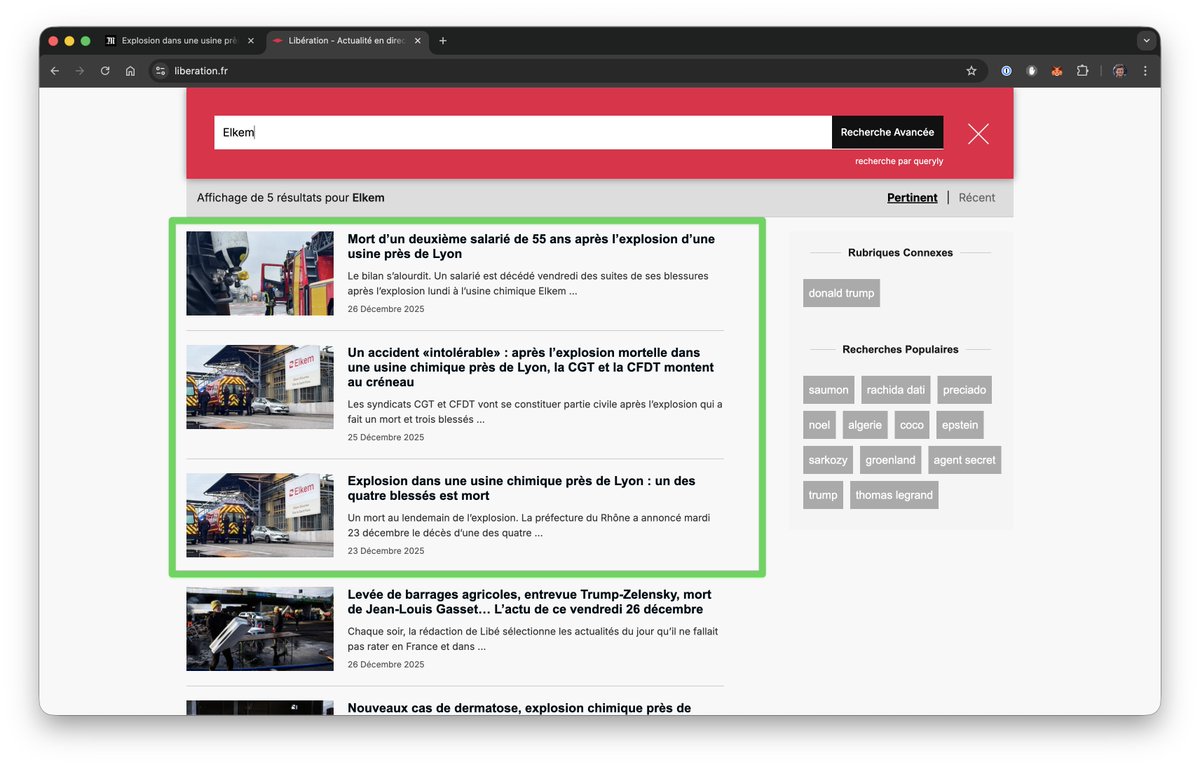Open 'Mort d'un deuxième salarié' article headline
Screen dimensions: 1200x767
531,246
